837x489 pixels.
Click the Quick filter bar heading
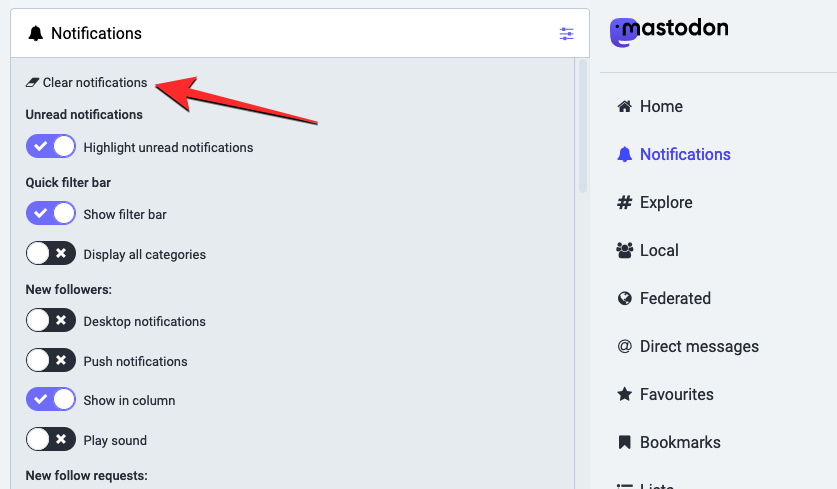(x=68, y=183)
